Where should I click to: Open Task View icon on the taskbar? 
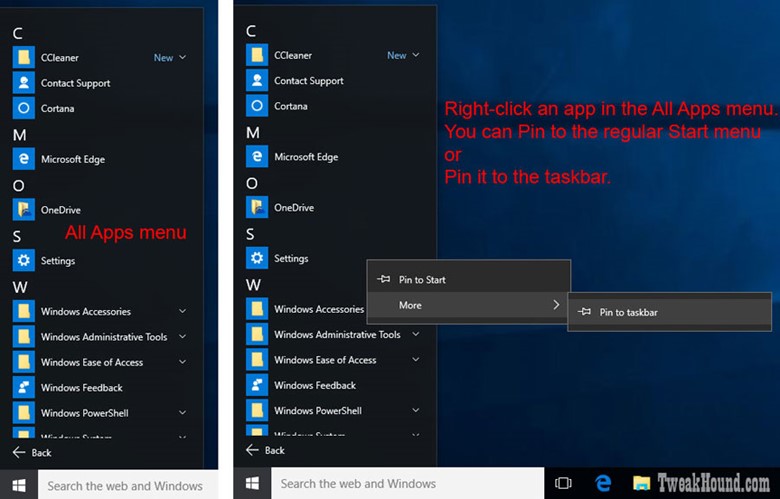563,483
